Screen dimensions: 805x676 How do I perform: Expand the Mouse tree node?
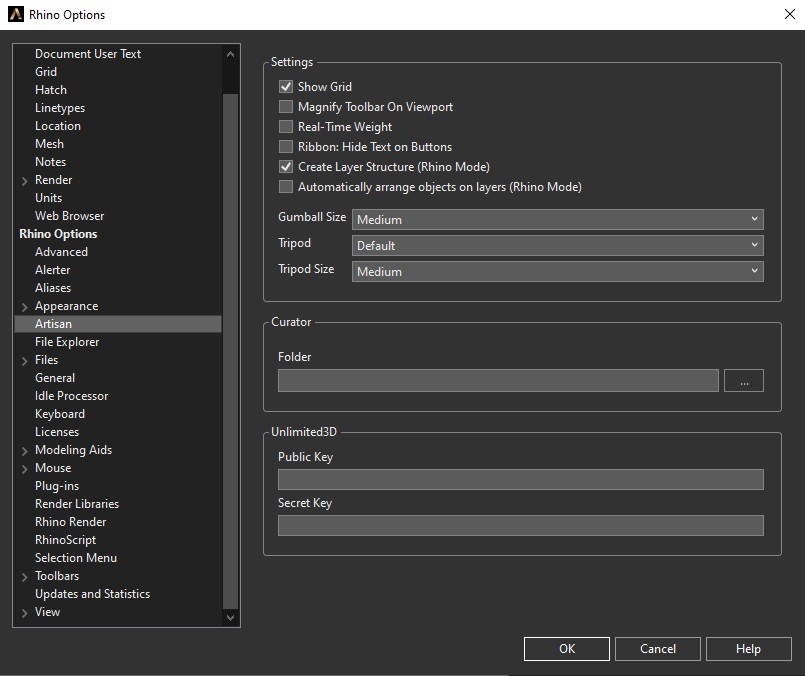point(24,469)
